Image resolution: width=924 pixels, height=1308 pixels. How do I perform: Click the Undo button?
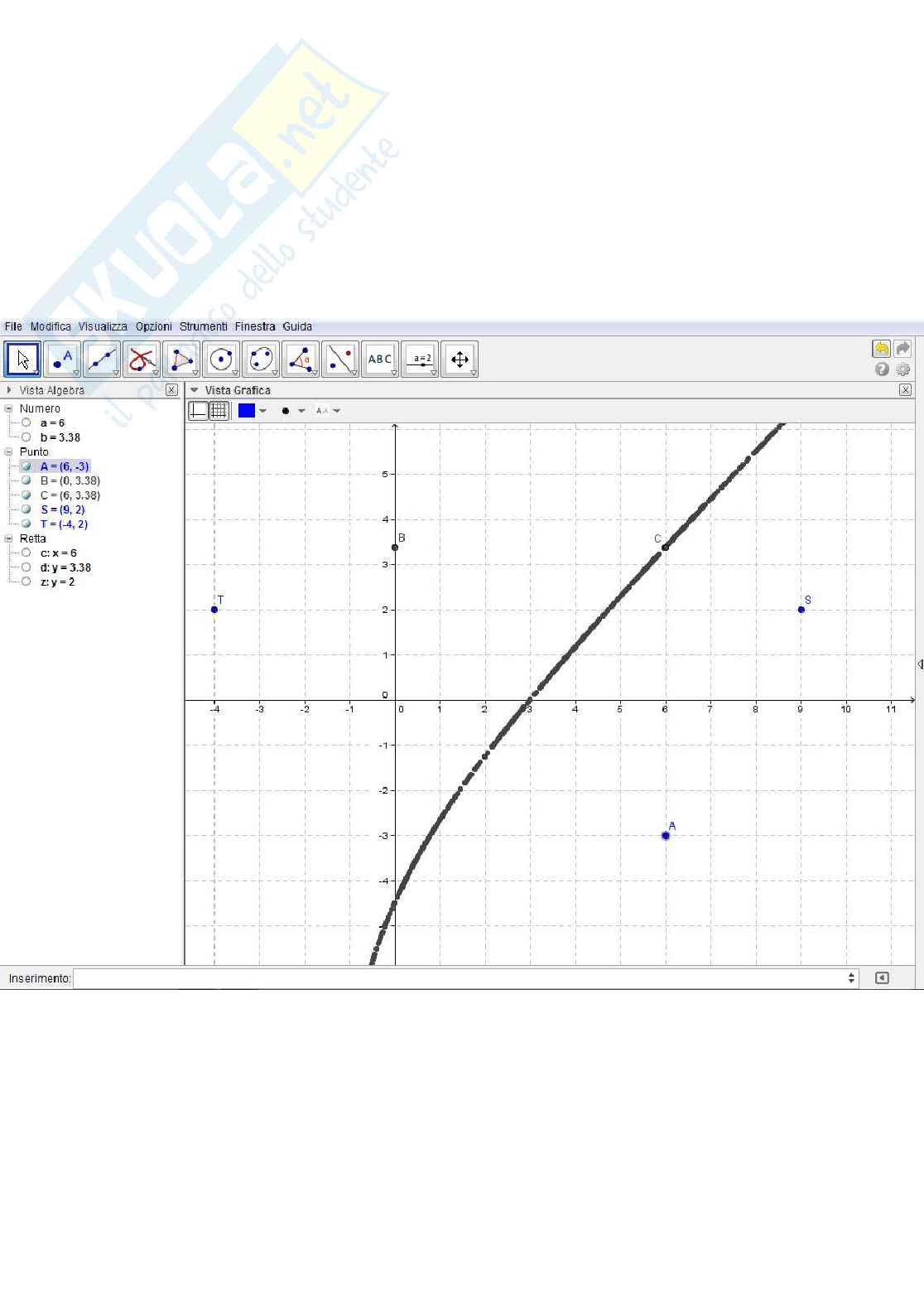(x=882, y=349)
